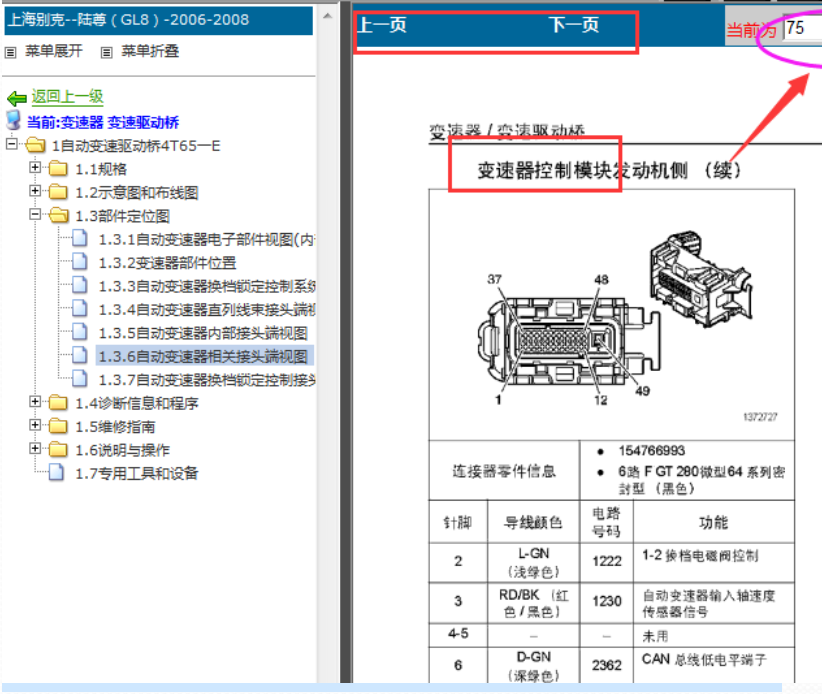822x694 pixels.
Task: Click the 1.3.4 document page icon
Action: pyautogui.click(x=80, y=308)
